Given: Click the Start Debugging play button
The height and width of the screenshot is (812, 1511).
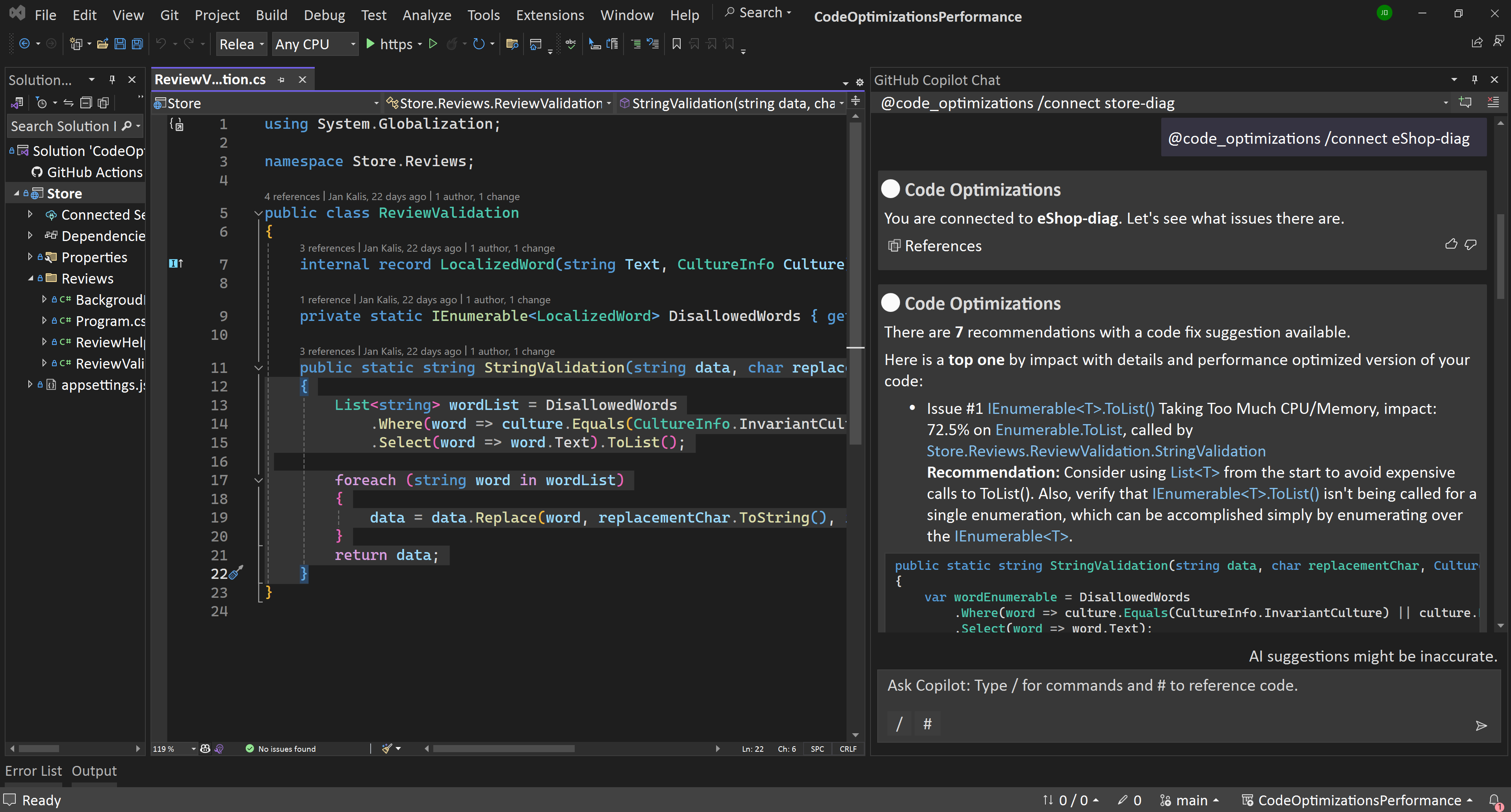Looking at the screenshot, I should 371,44.
